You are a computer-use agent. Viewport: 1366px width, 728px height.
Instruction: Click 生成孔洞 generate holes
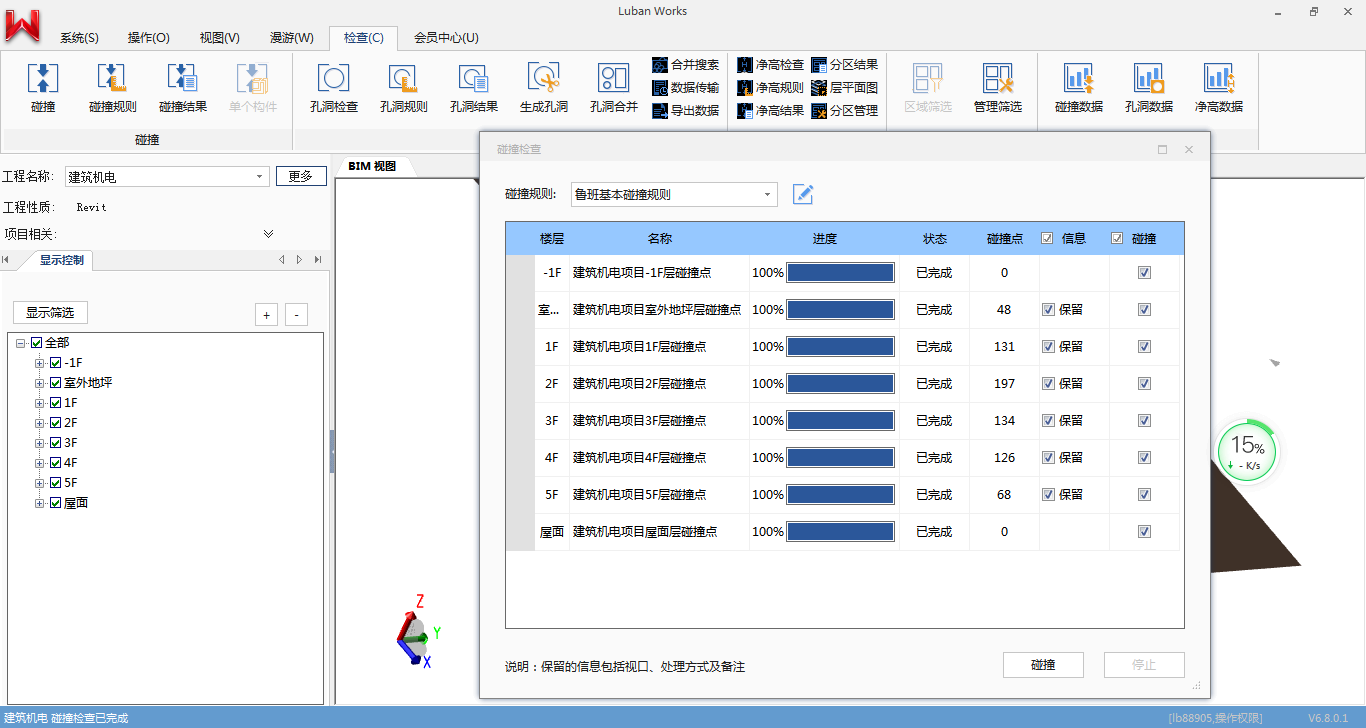(x=544, y=88)
